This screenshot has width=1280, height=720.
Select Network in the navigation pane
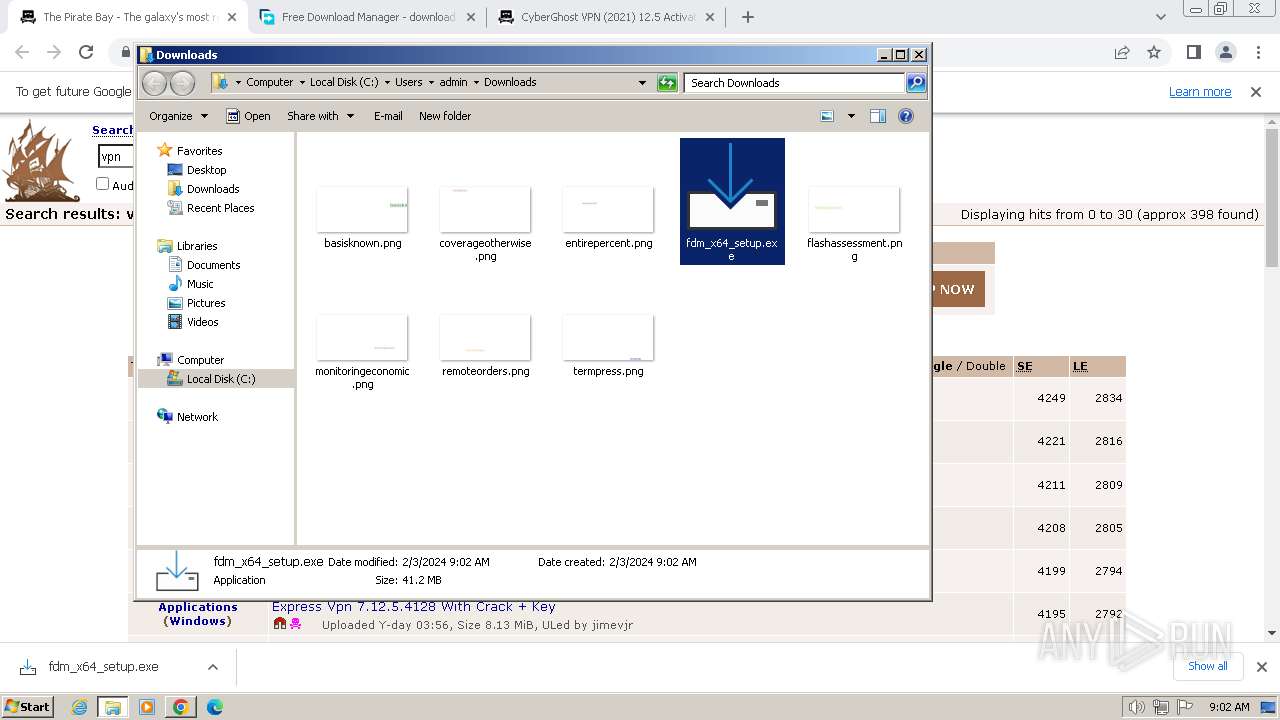coord(197,417)
